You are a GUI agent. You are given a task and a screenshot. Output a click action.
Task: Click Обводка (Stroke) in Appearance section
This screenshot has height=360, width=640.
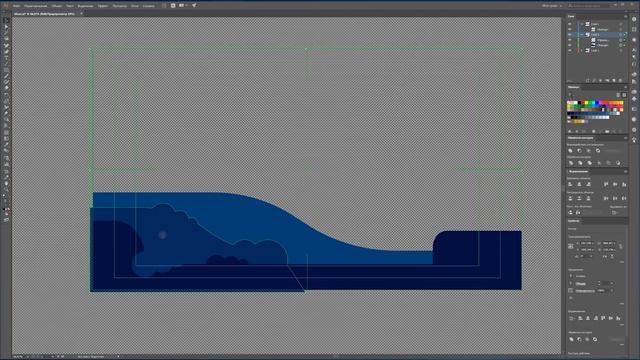(581, 283)
